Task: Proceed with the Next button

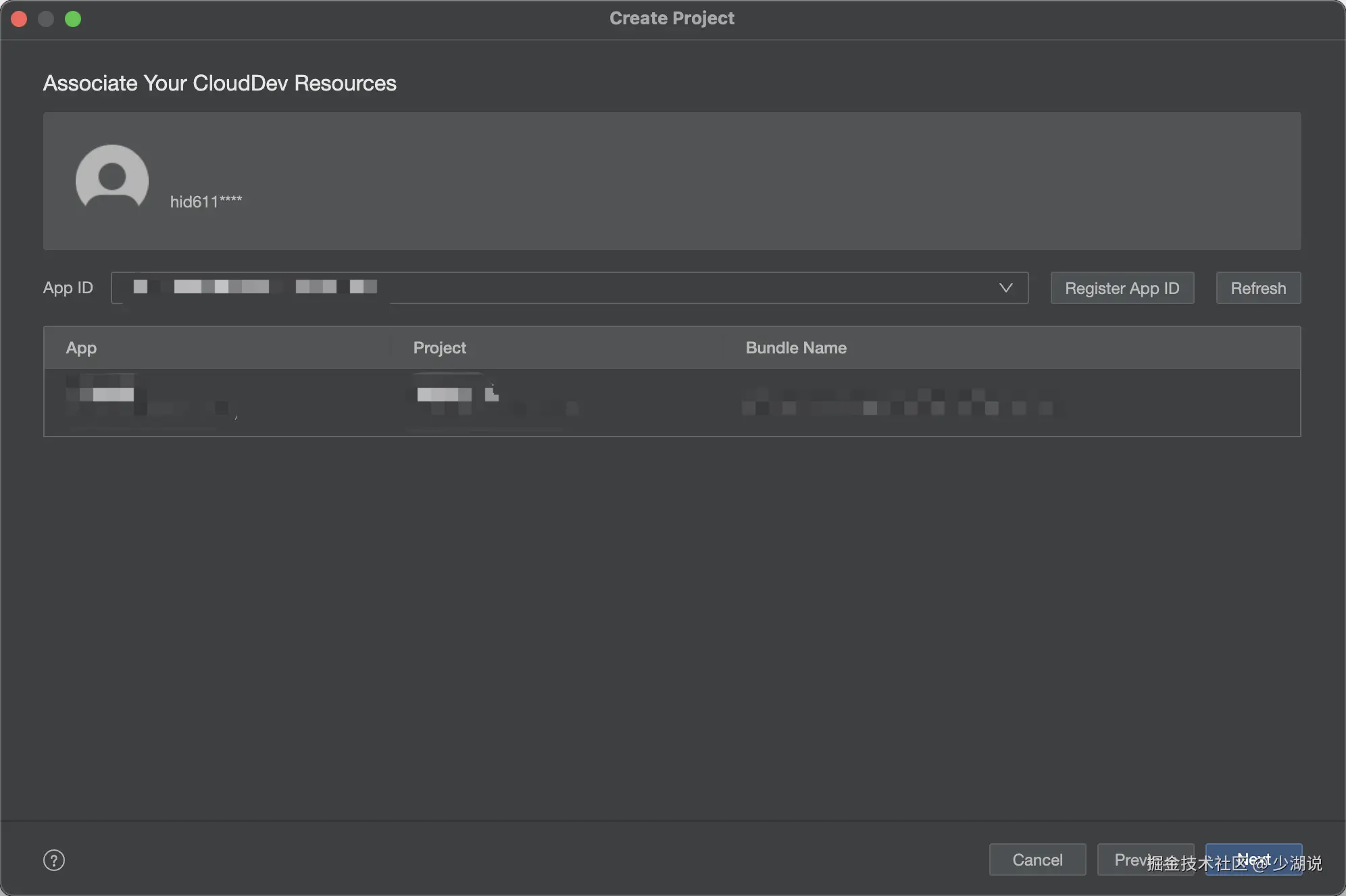Action: pos(1253,860)
